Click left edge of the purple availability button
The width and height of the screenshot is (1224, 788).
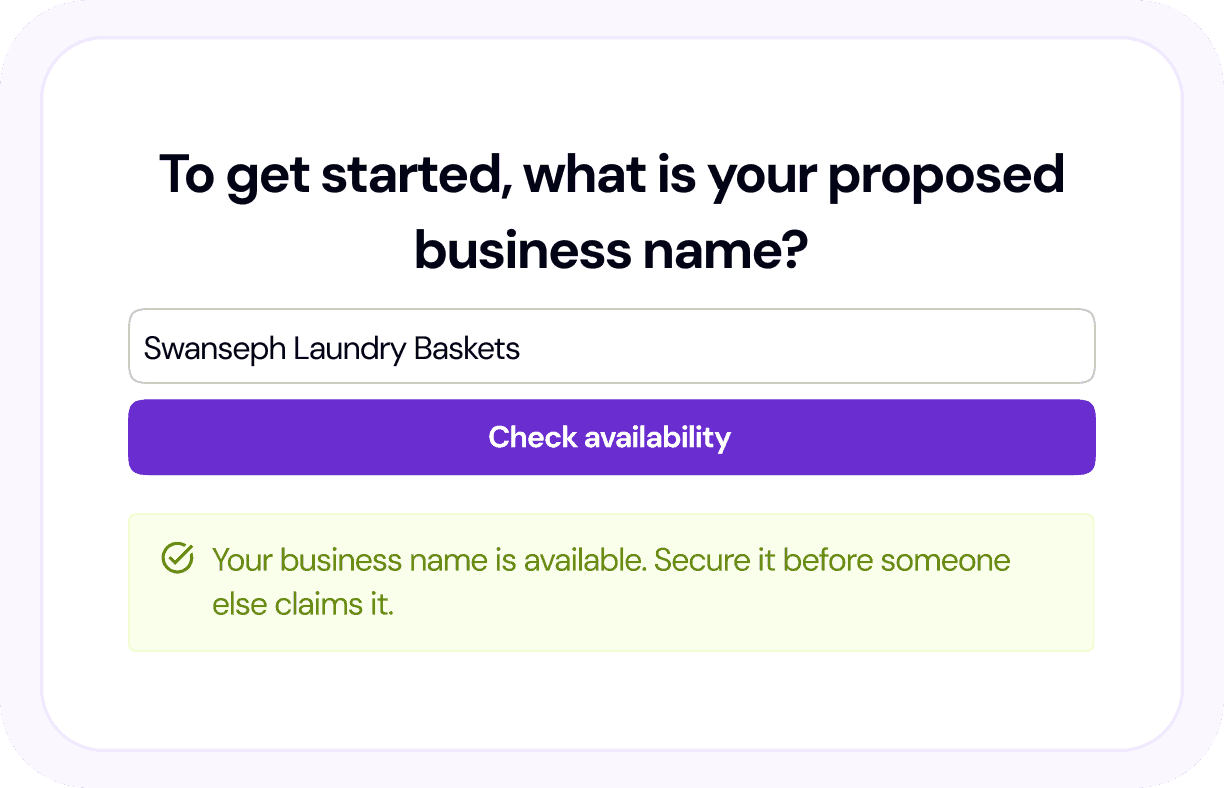(x=145, y=437)
